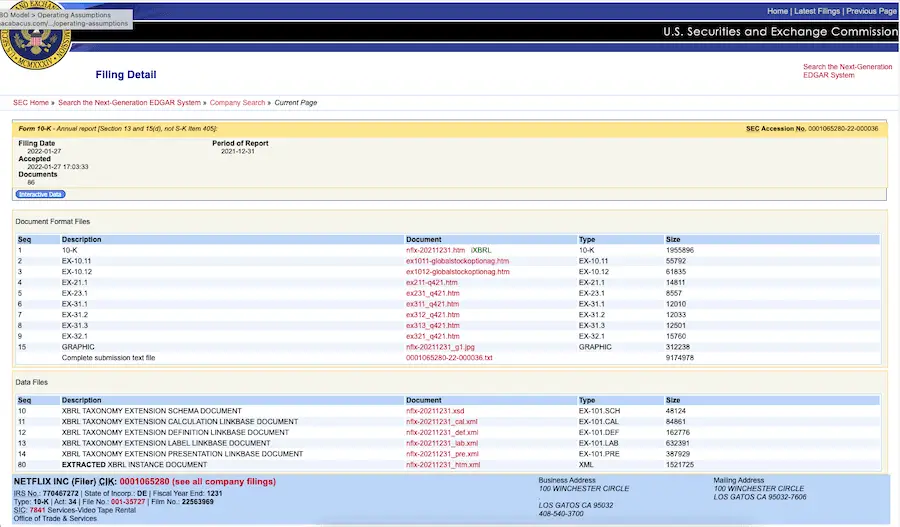
Task: Open nflx-20211231_htm.xml instance document
Action: pyautogui.click(x=443, y=465)
